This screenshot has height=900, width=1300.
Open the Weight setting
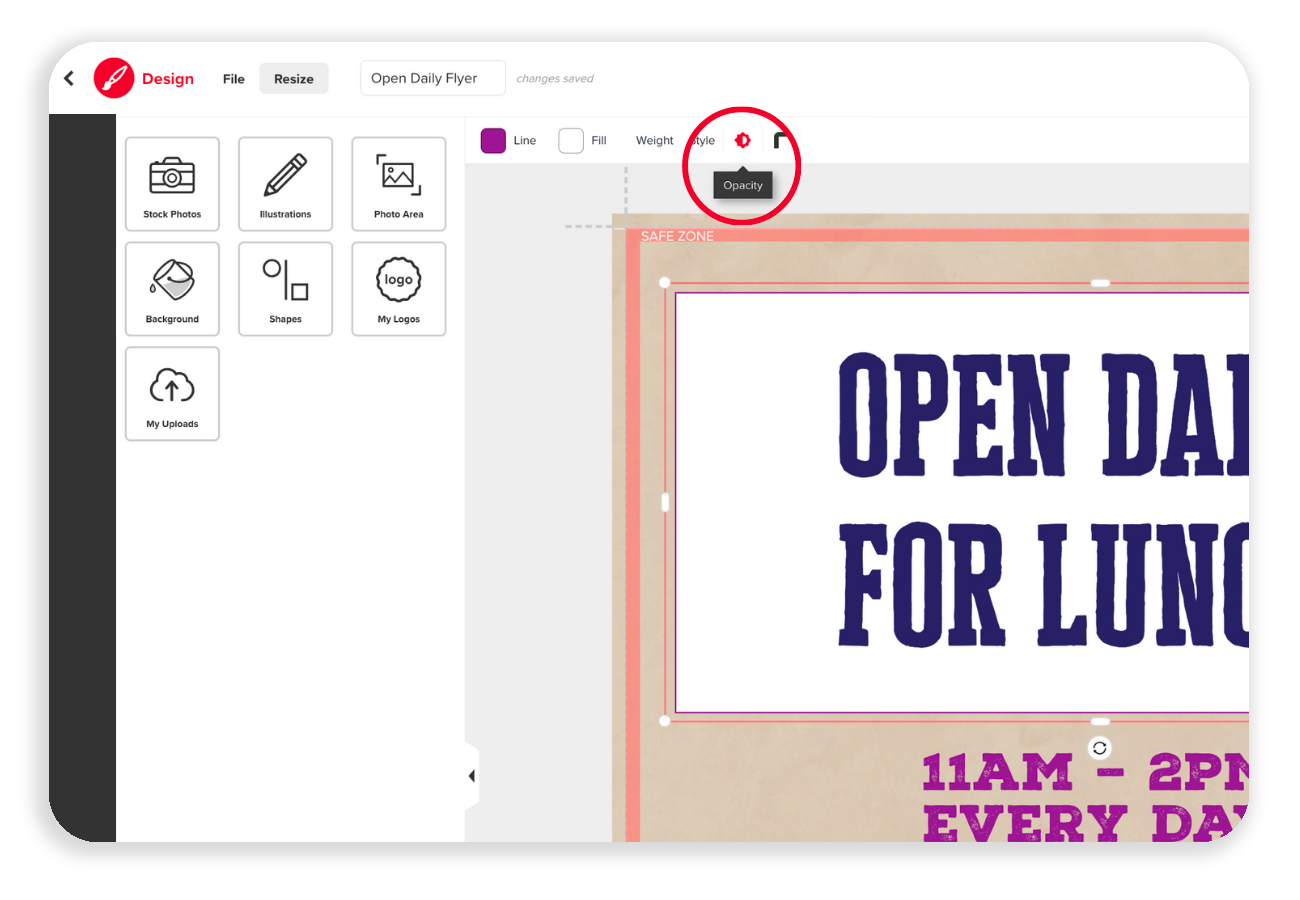[655, 141]
